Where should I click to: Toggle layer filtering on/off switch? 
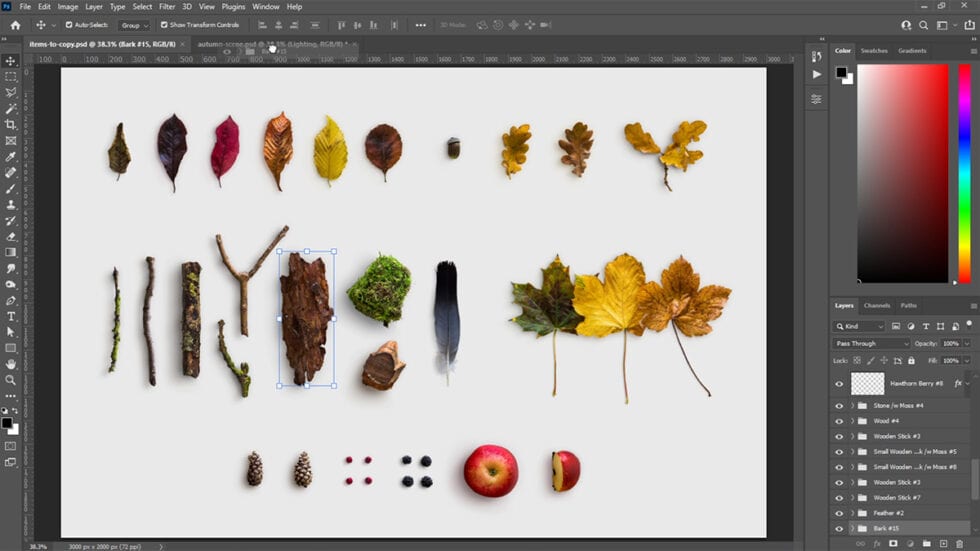click(x=969, y=324)
